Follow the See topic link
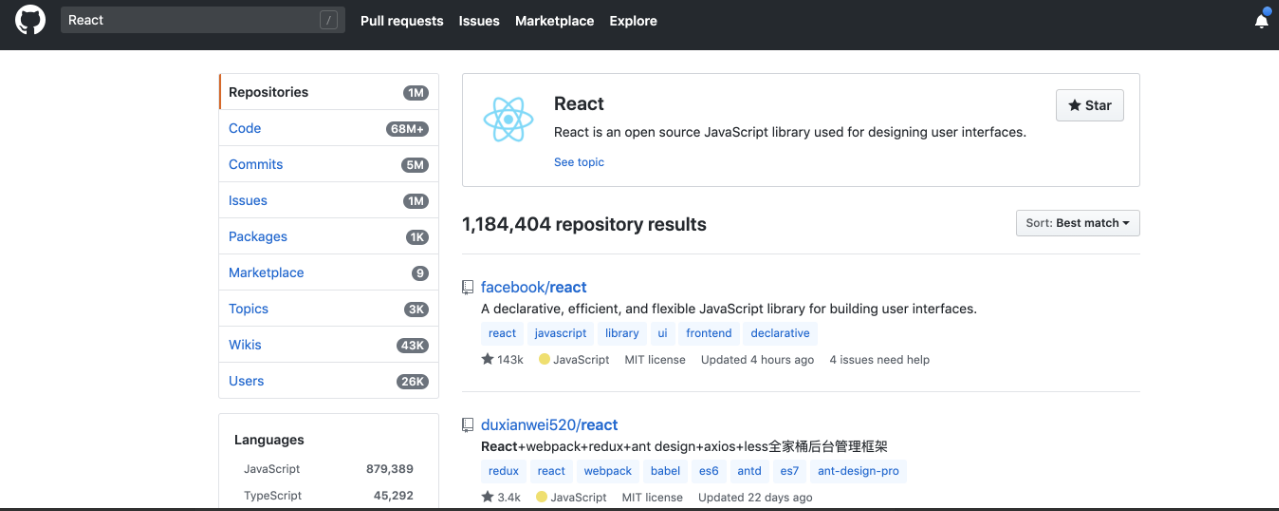The image size is (1279, 511). (x=579, y=162)
